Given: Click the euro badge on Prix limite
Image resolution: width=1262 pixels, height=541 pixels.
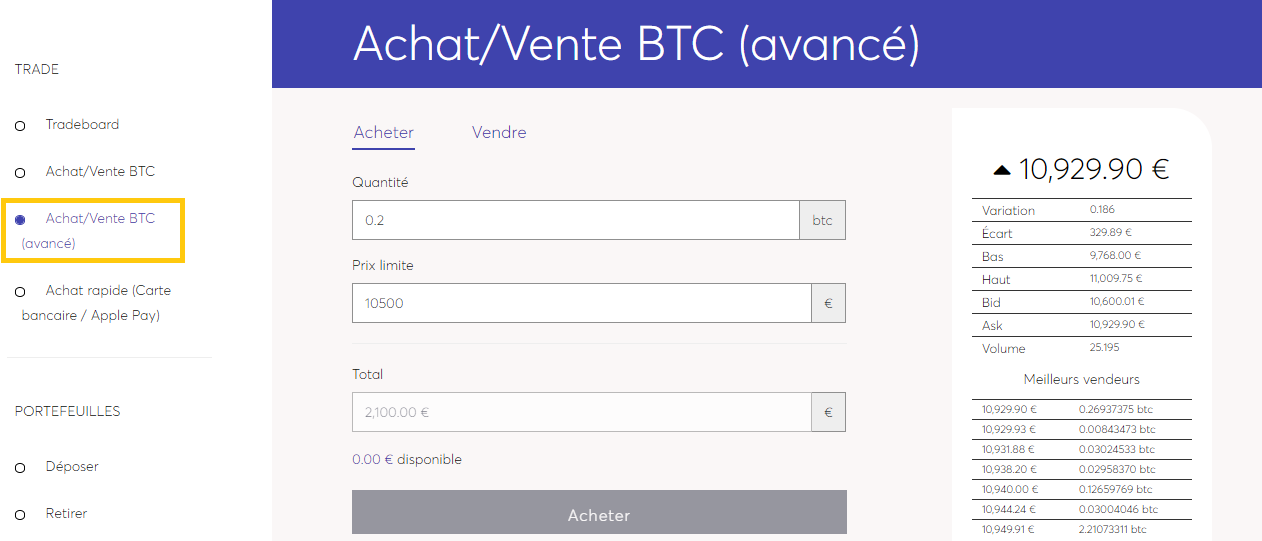Looking at the screenshot, I should point(828,303).
